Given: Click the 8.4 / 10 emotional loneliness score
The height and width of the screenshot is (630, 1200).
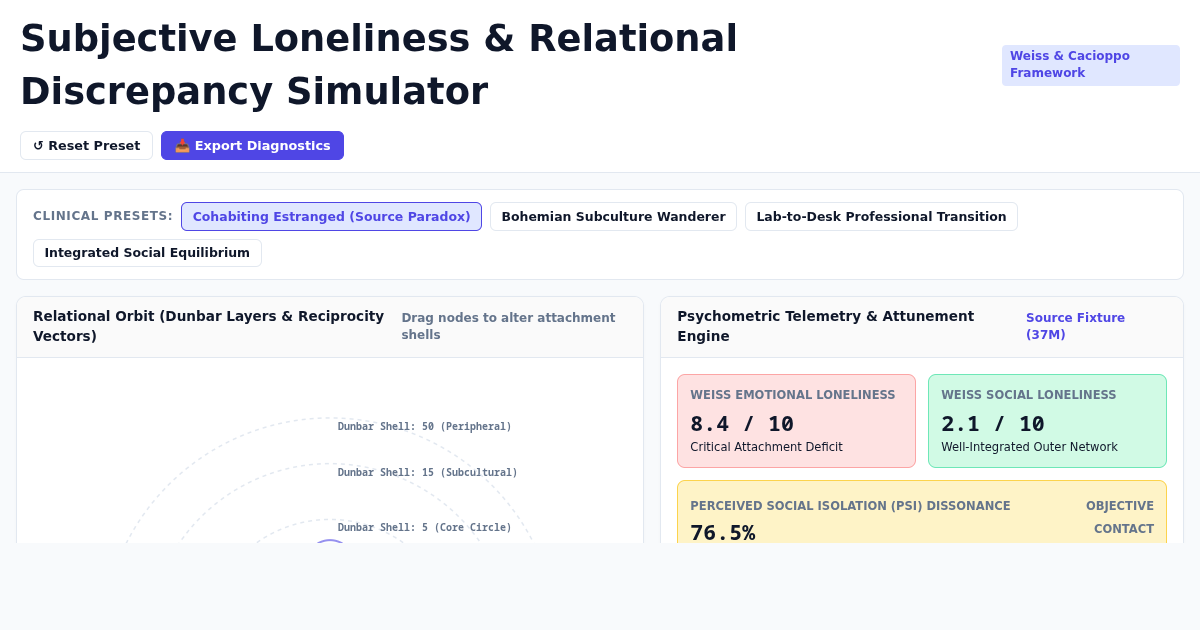Looking at the screenshot, I should 742,424.
